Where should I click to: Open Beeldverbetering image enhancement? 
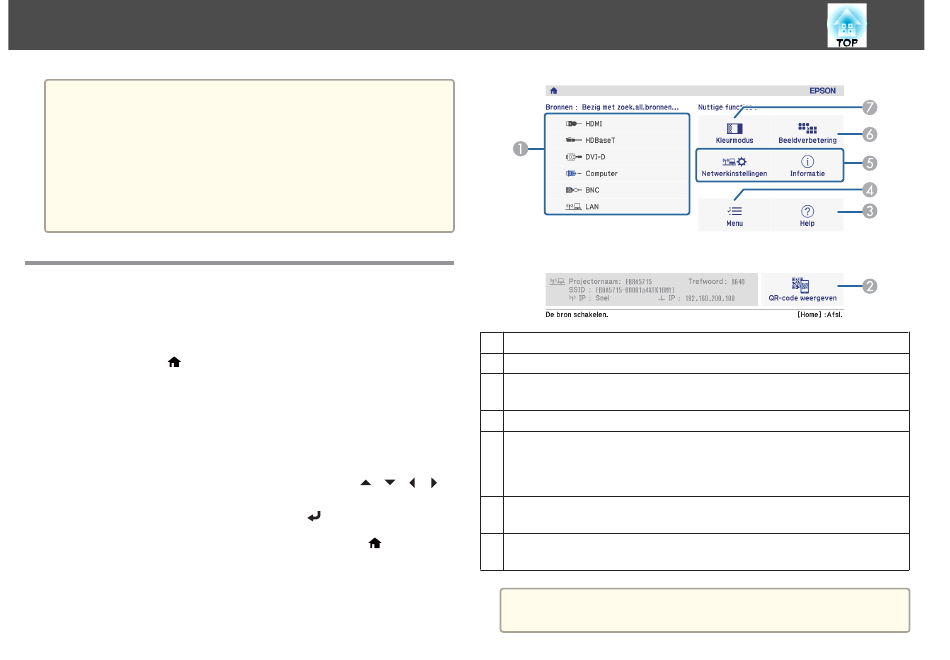click(807, 133)
